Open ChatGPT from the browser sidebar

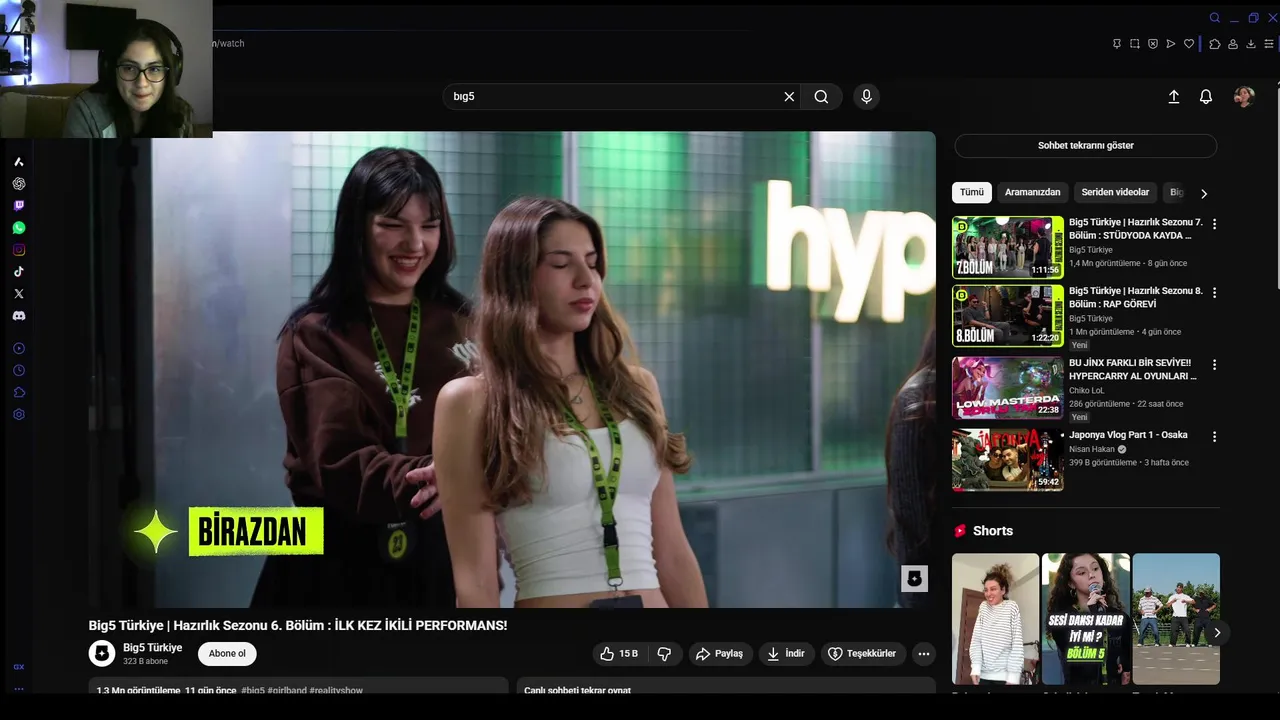coord(18,184)
